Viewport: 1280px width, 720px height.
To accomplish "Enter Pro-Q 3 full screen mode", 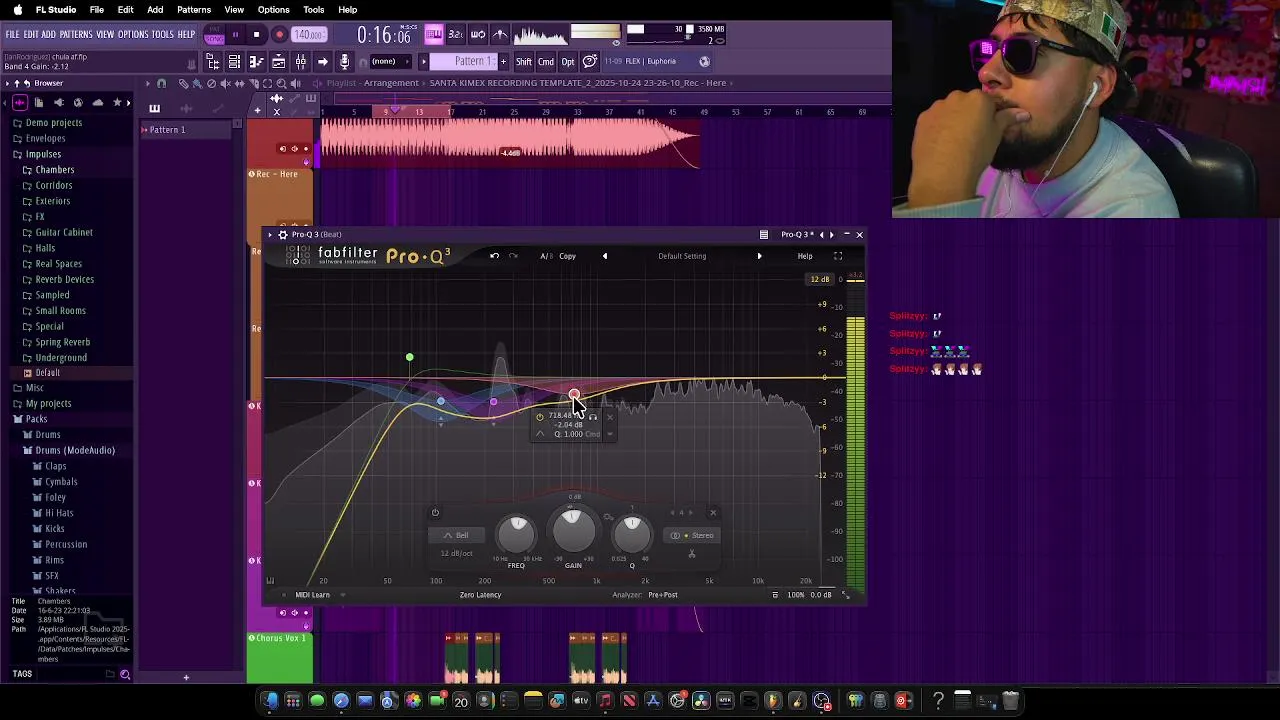I will [838, 256].
